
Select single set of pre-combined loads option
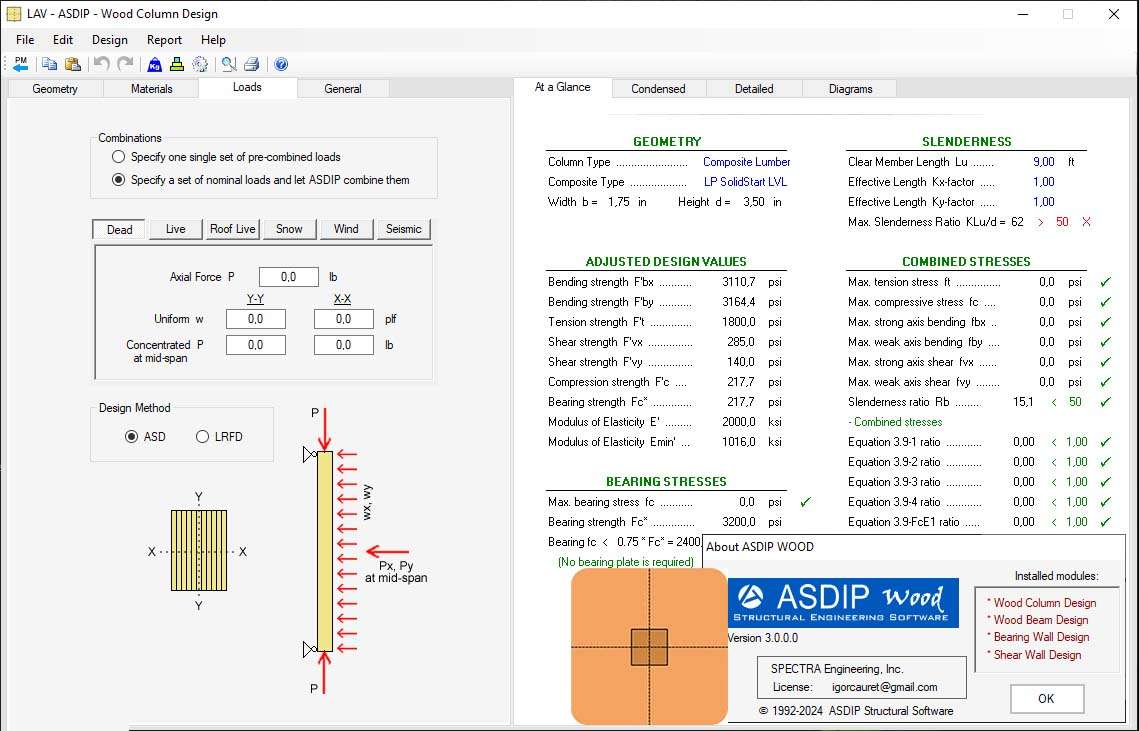click(119, 157)
